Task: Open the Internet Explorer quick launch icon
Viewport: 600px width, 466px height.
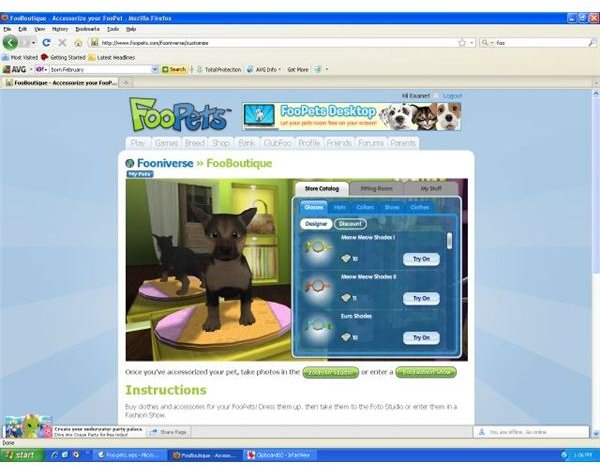Action: click(54, 455)
